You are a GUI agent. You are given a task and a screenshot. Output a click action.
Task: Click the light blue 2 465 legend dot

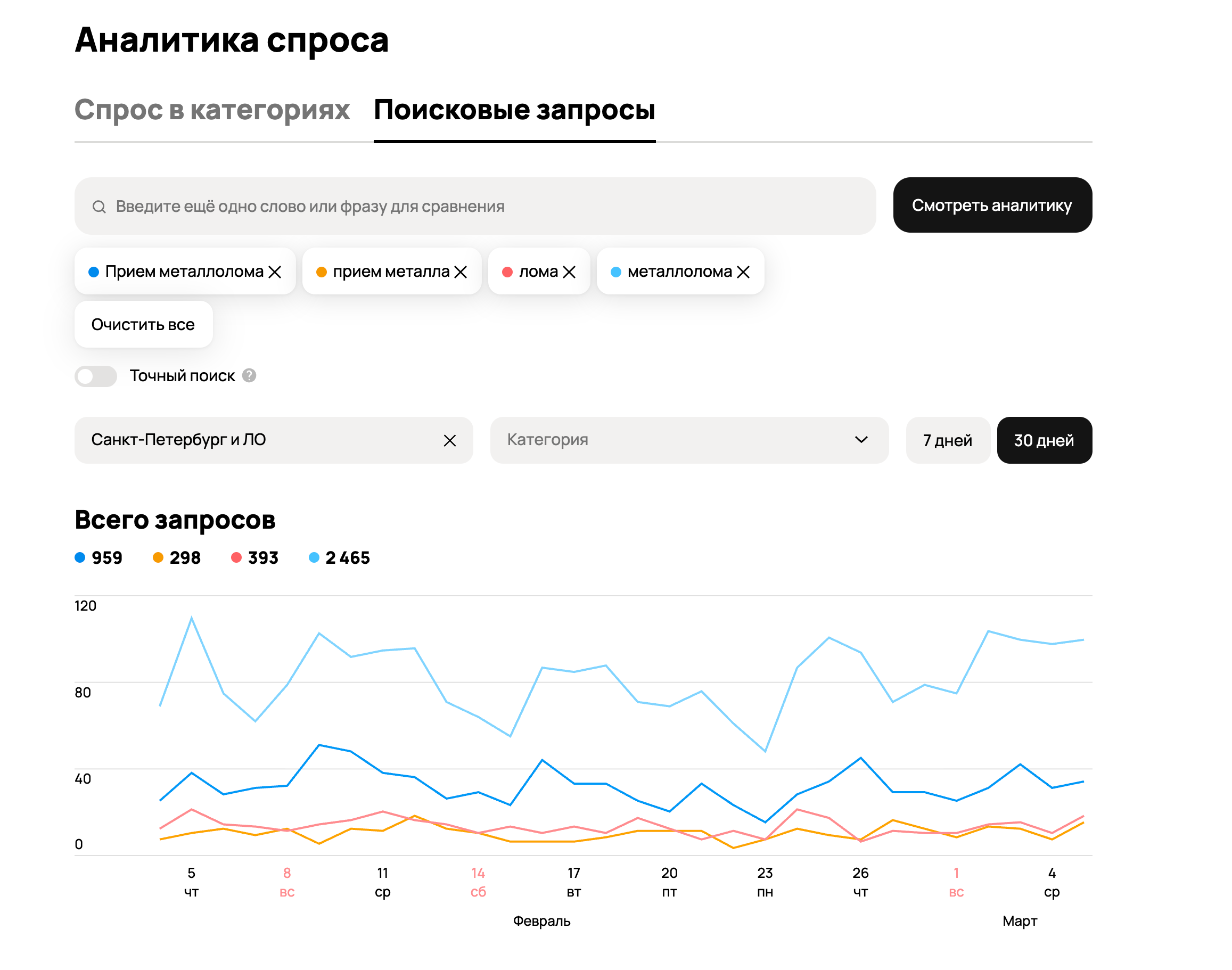314,558
